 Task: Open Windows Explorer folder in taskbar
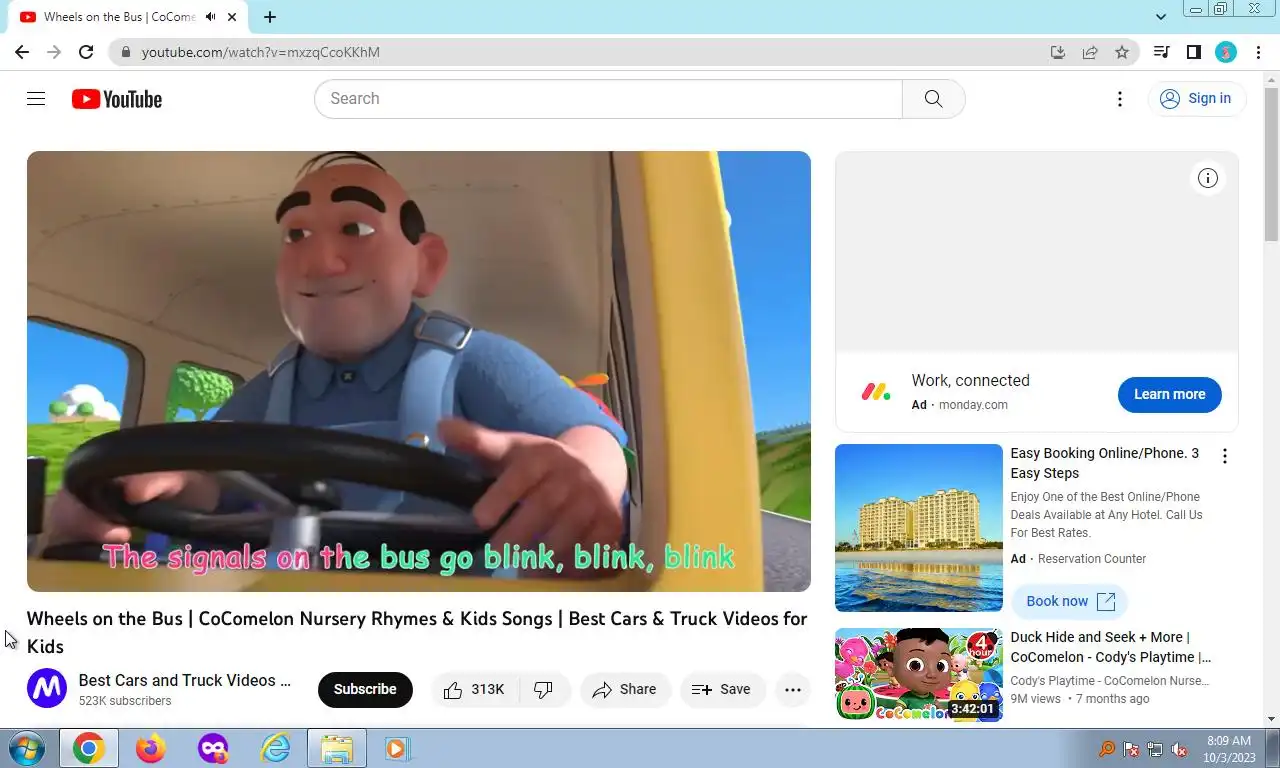point(337,748)
